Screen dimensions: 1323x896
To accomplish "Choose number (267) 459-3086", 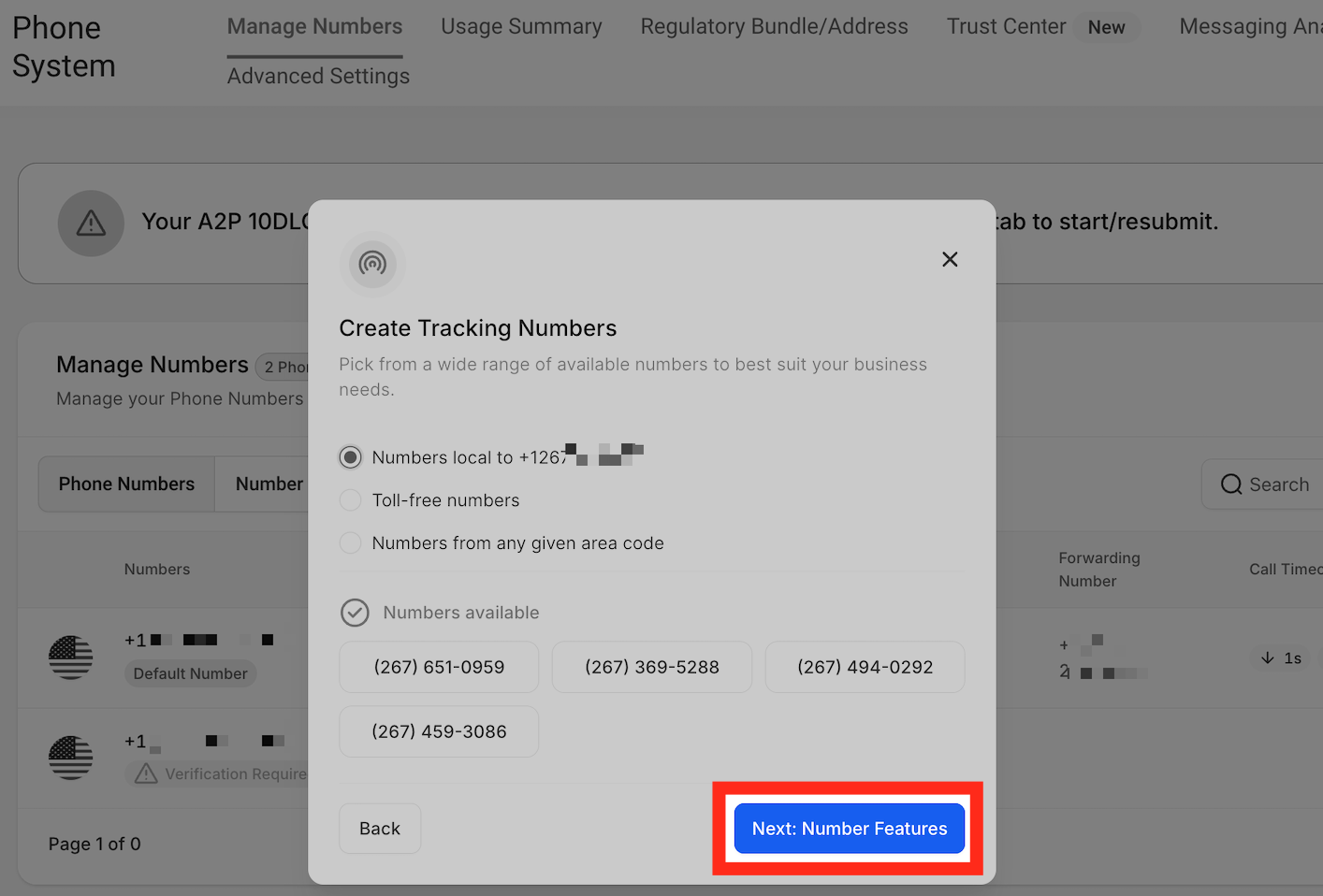I will pos(438,731).
